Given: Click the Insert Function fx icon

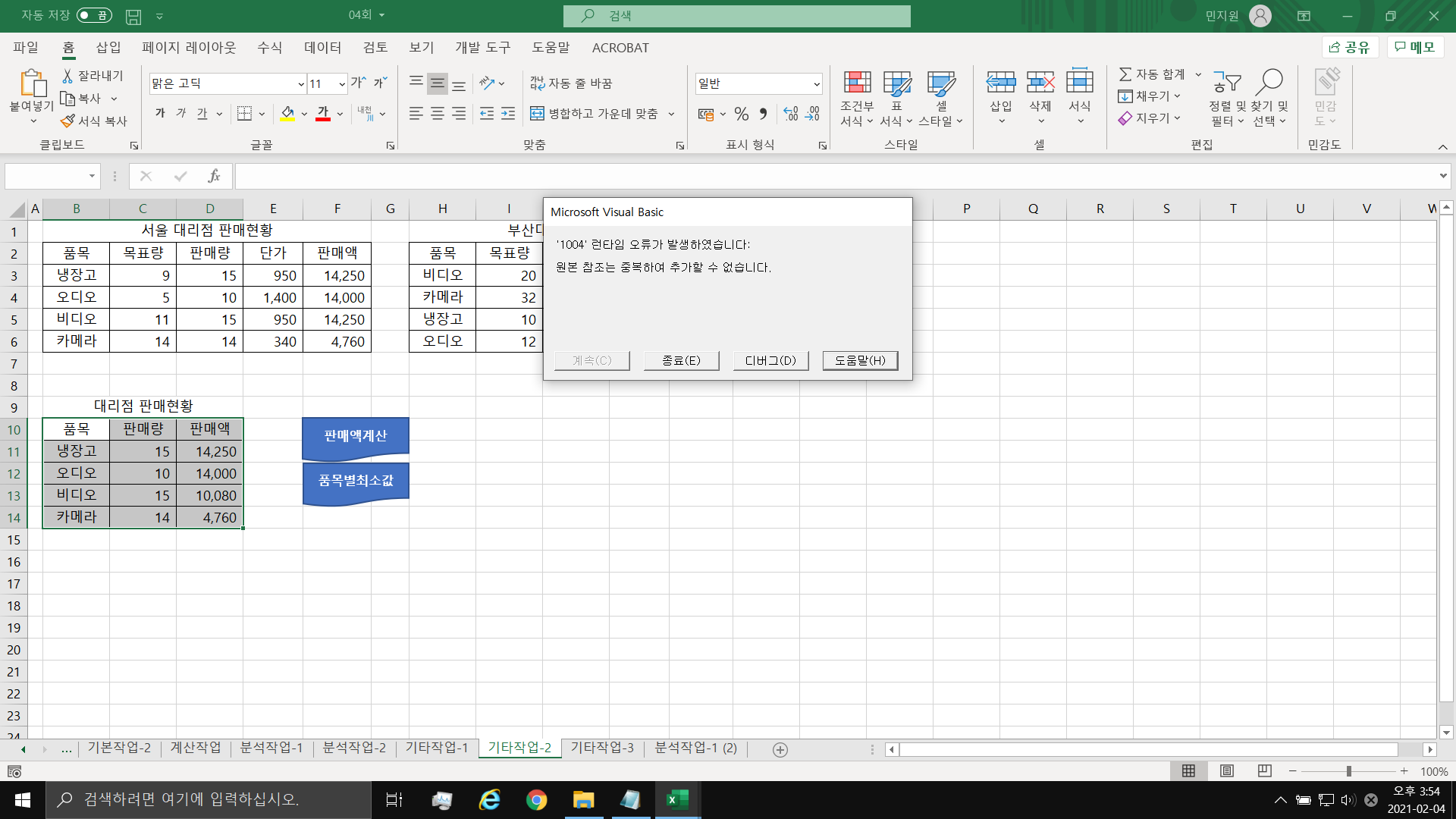Looking at the screenshot, I should (x=214, y=176).
